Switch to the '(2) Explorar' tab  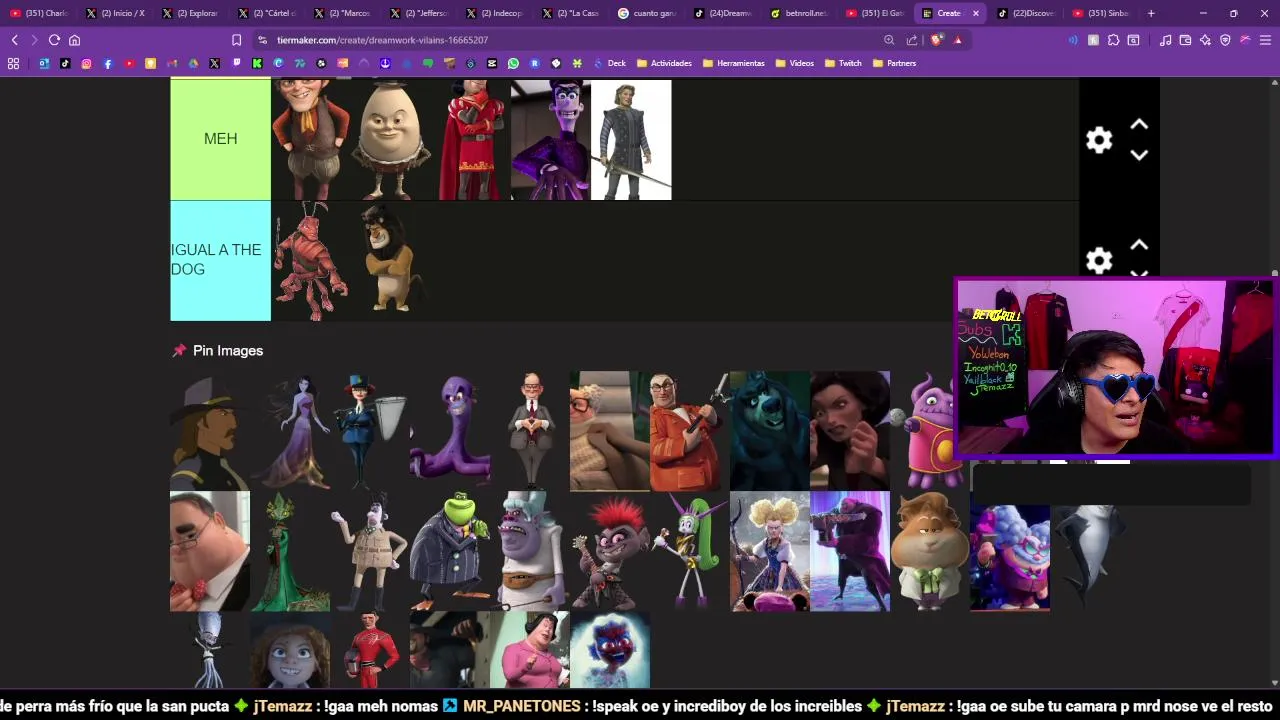tap(190, 13)
